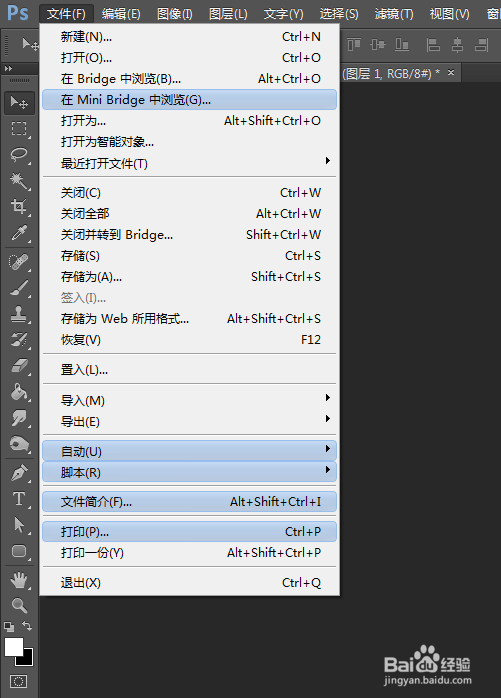Select the Magic Wand tool
The image size is (501, 698).
(x=19, y=180)
